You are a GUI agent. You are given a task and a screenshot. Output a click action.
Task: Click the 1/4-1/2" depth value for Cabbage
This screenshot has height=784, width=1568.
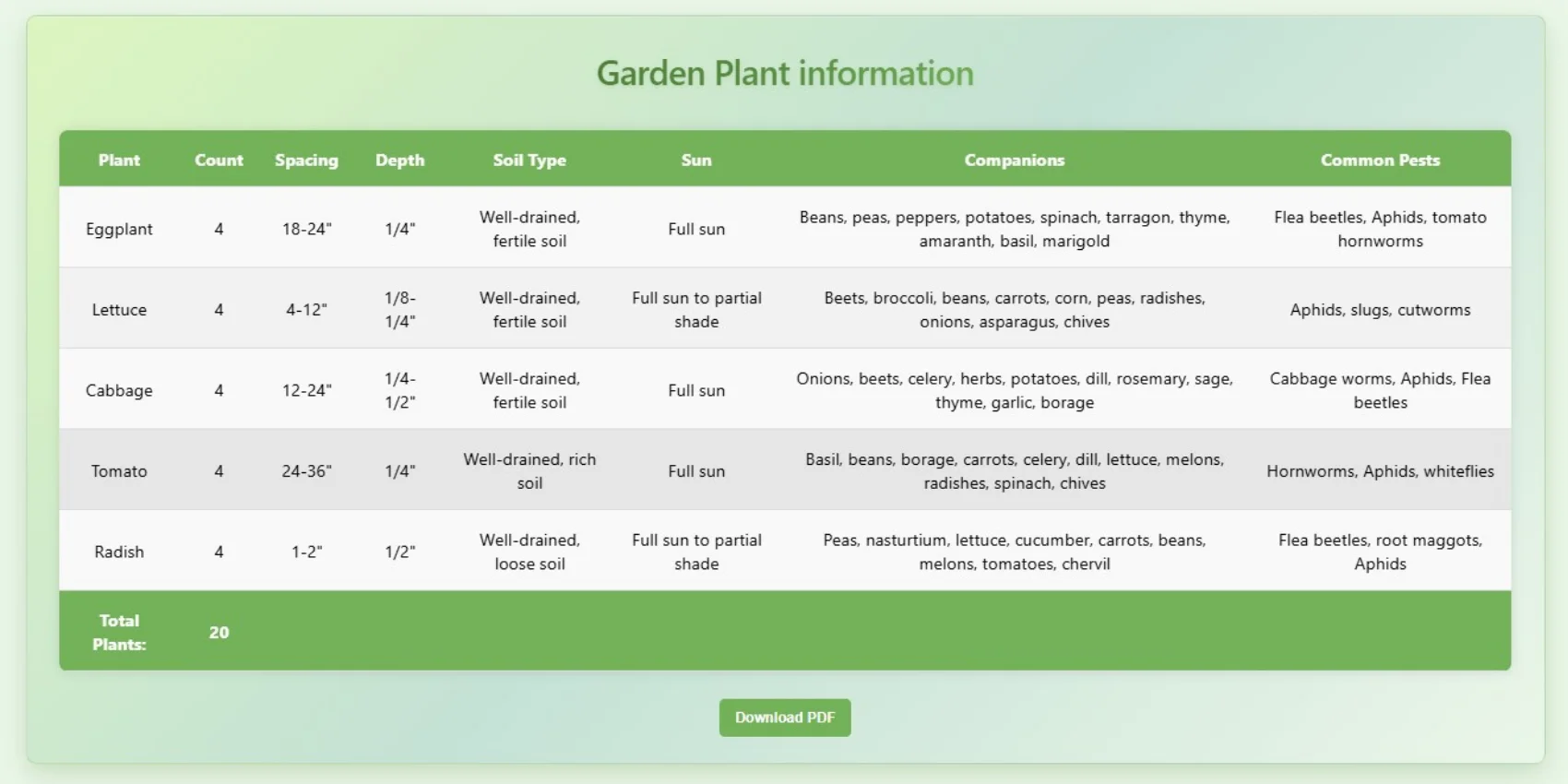(399, 390)
